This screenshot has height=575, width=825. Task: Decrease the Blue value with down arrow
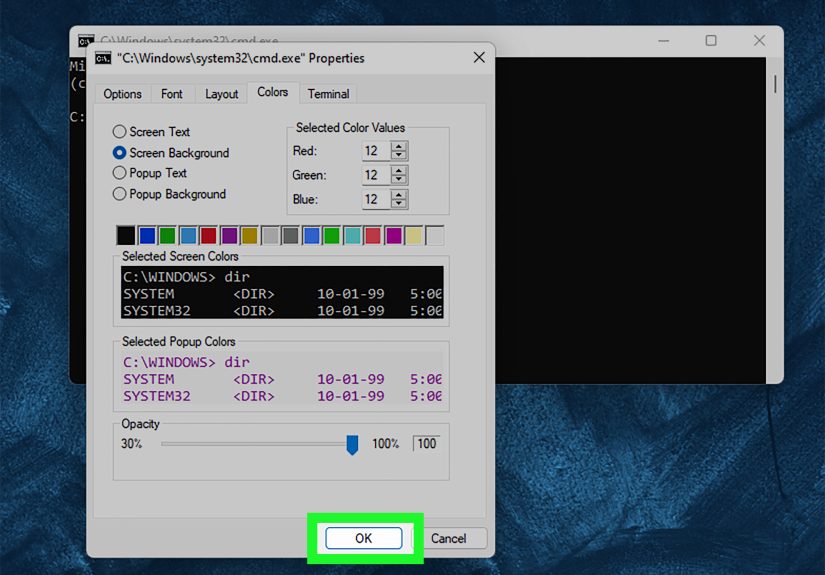point(399,204)
